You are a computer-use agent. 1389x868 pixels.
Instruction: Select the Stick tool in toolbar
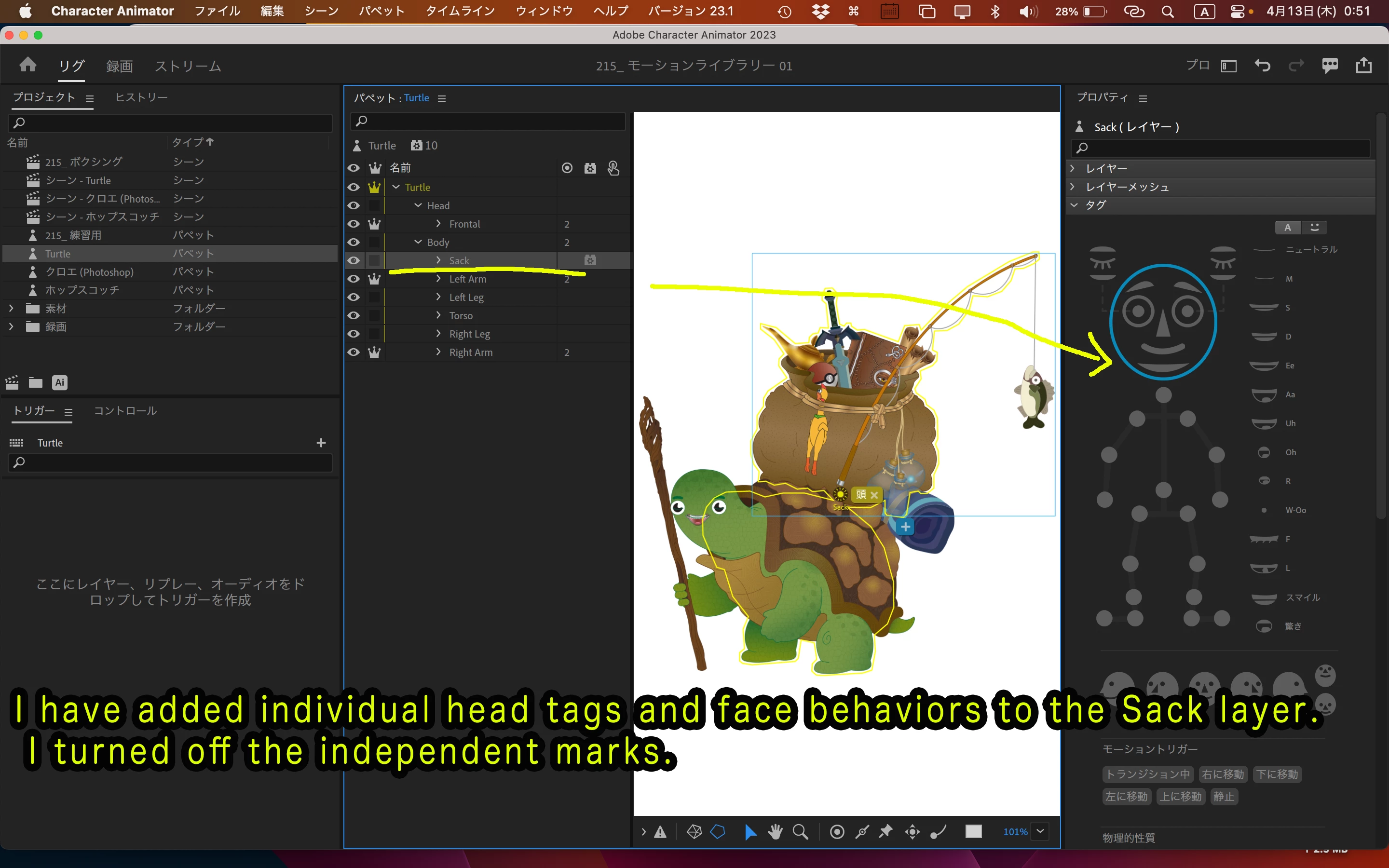(x=861, y=831)
